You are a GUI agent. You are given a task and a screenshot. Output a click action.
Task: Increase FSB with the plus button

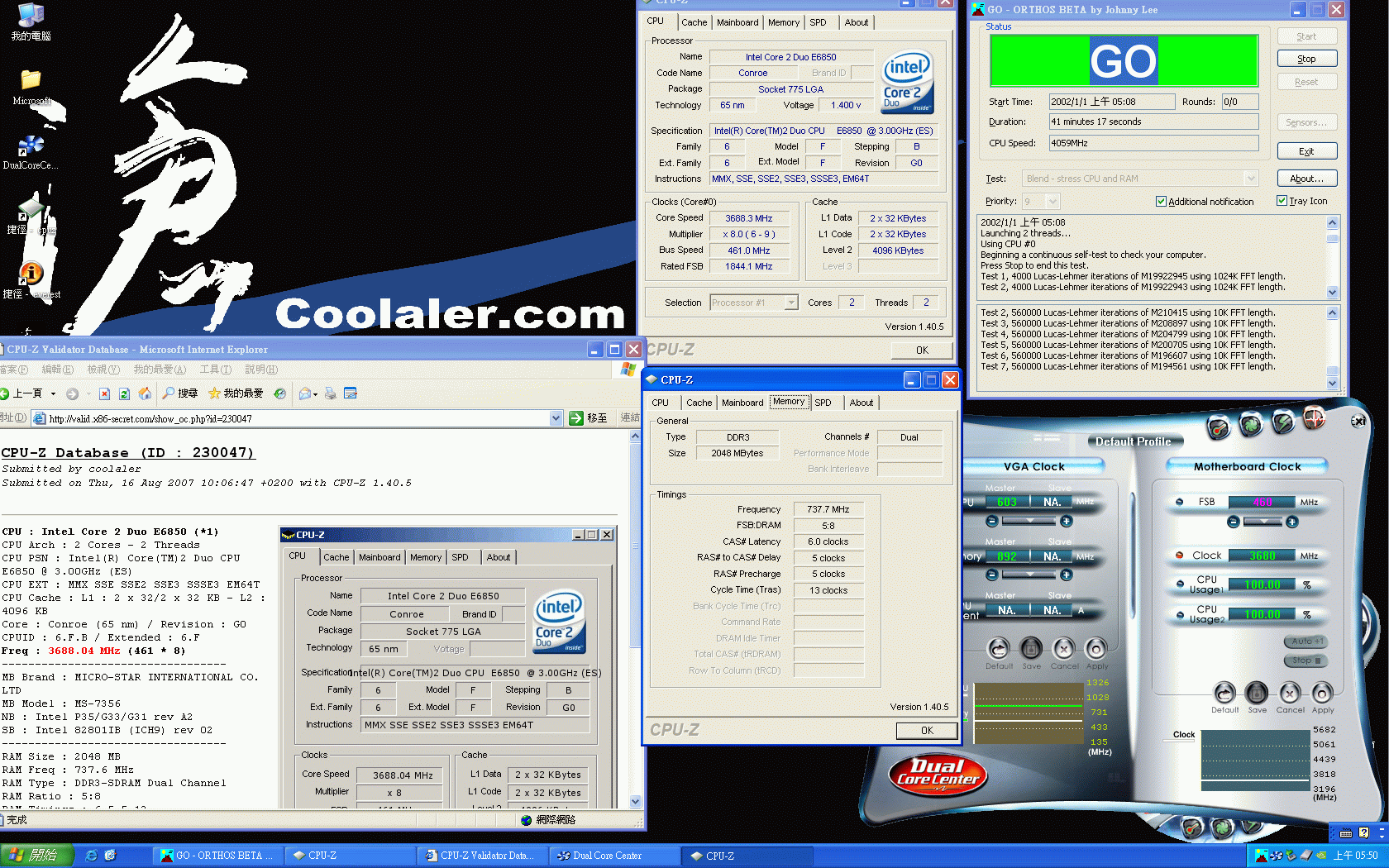1292,522
